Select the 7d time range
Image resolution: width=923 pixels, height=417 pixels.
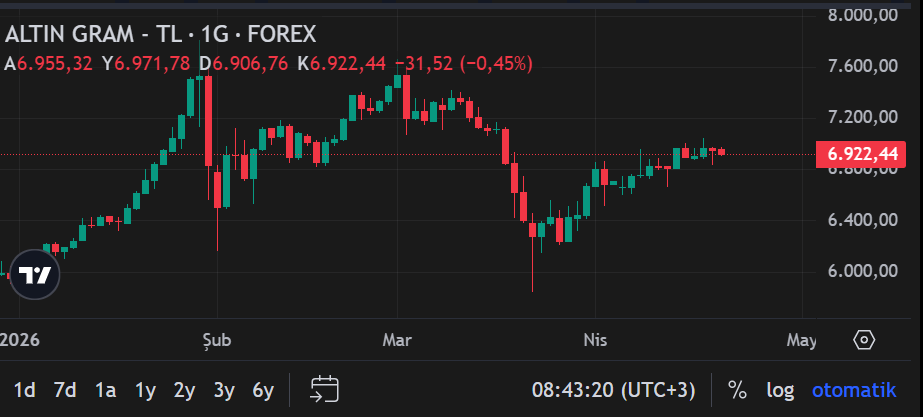pos(65,389)
